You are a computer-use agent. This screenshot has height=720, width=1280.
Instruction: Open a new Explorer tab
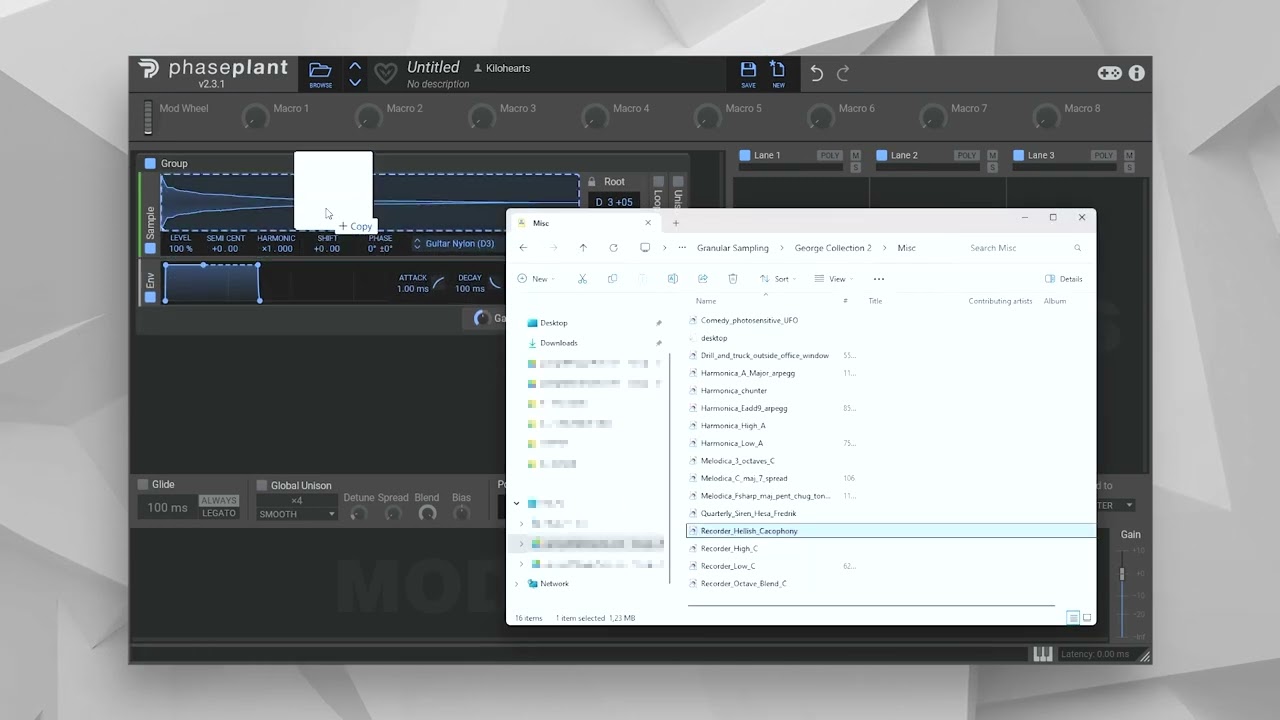click(x=676, y=223)
